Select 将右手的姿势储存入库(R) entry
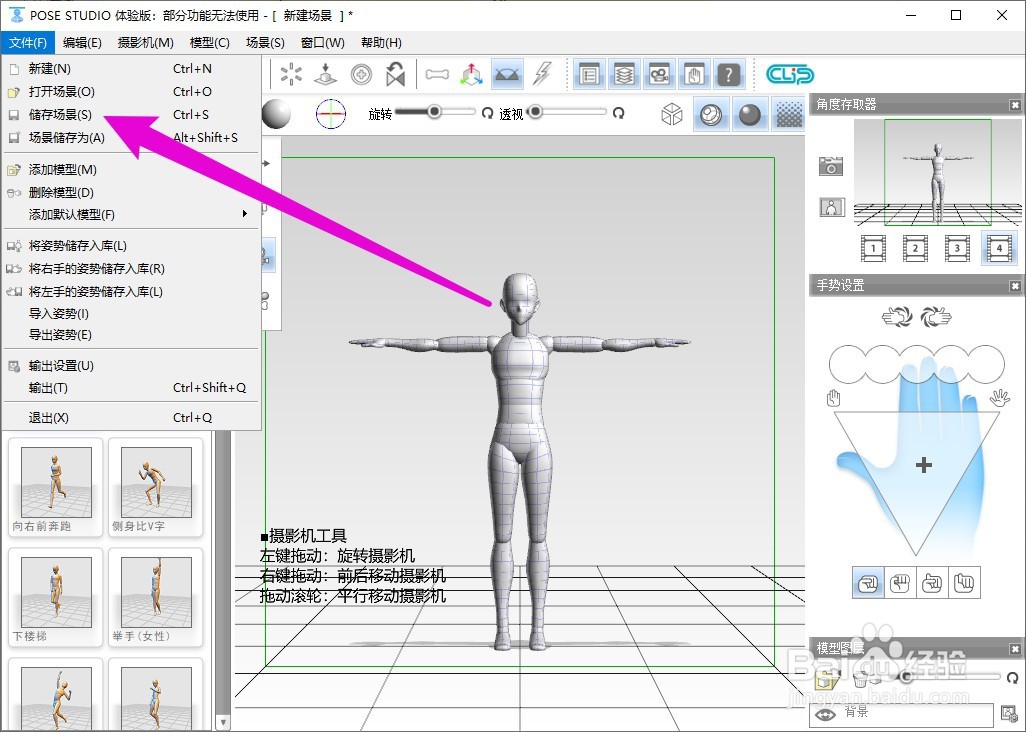Image resolution: width=1026 pixels, height=732 pixels. [x=131, y=269]
